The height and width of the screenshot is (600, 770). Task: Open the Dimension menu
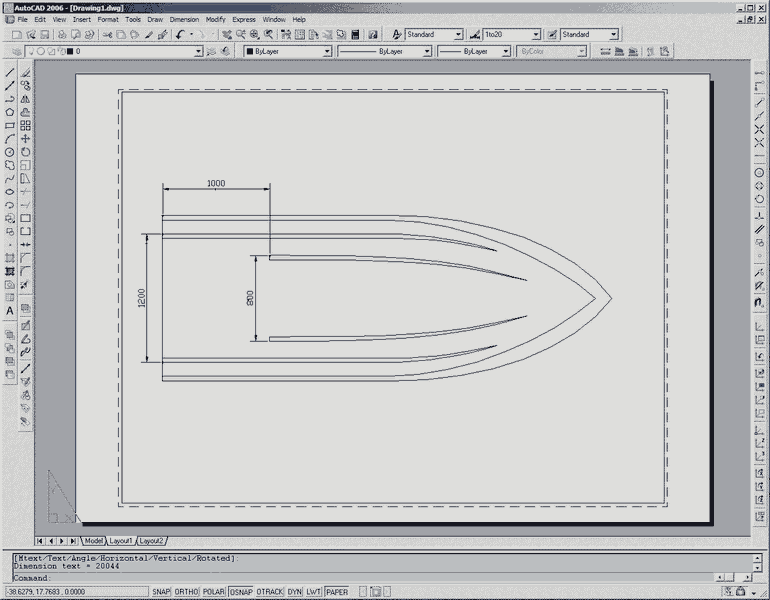point(184,19)
